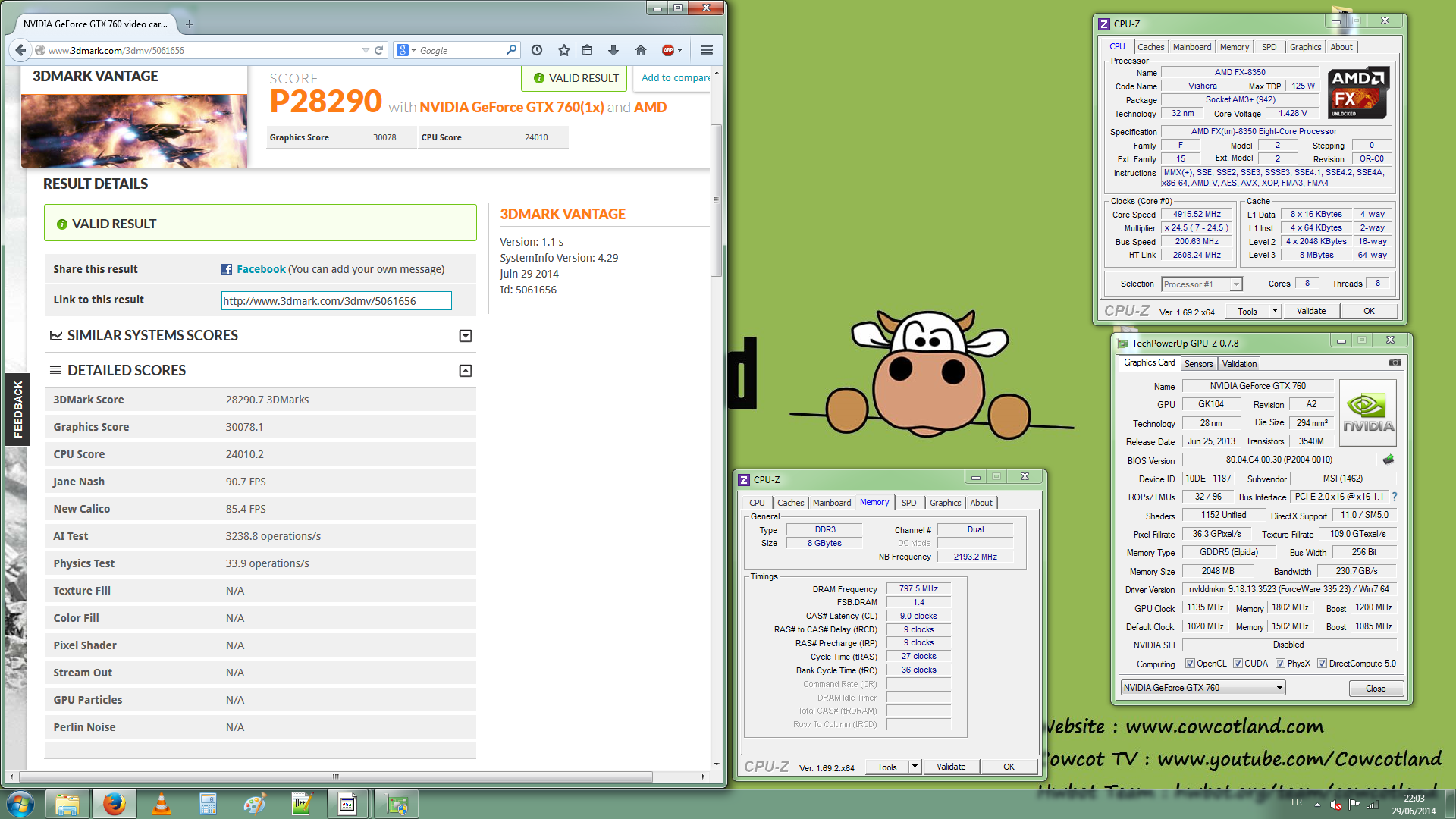Click the browser vertical scrollbar

716,201
